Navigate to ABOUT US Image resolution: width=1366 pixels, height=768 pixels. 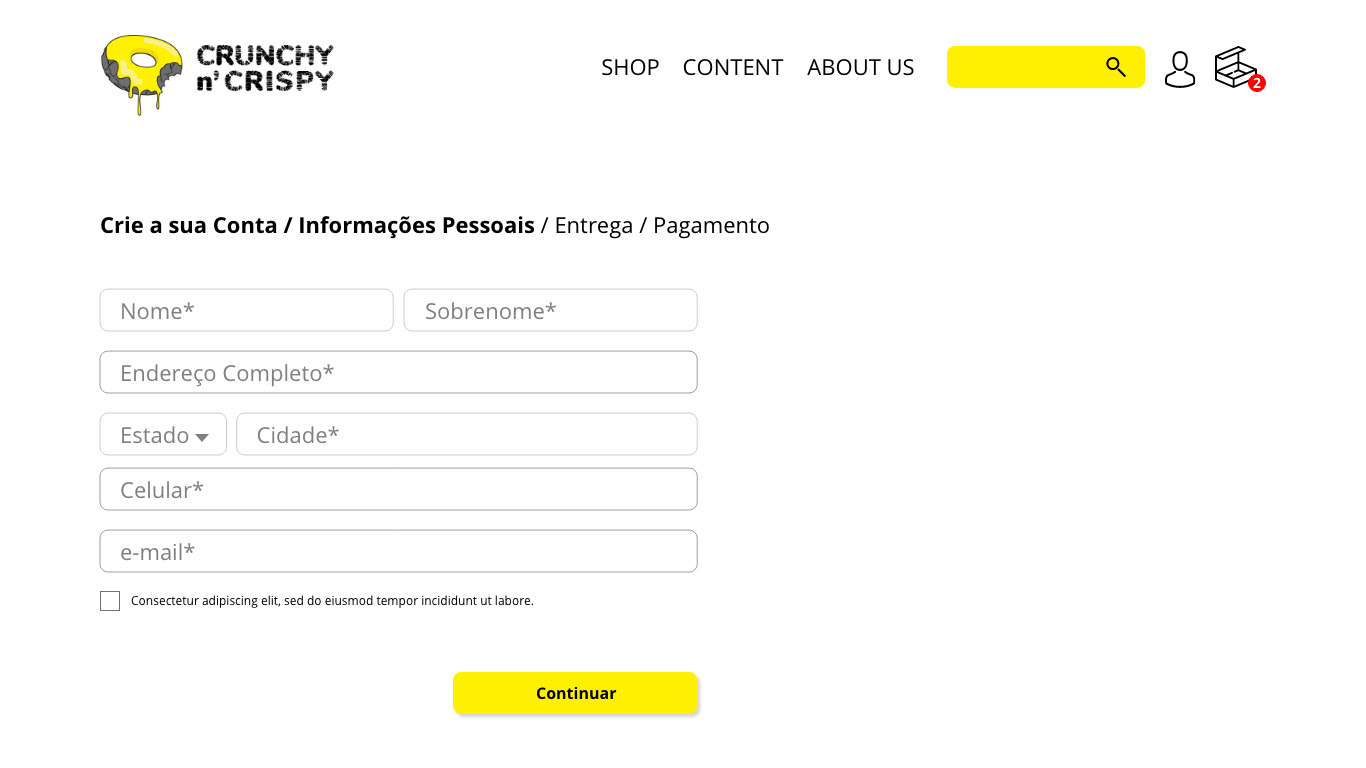click(x=860, y=67)
